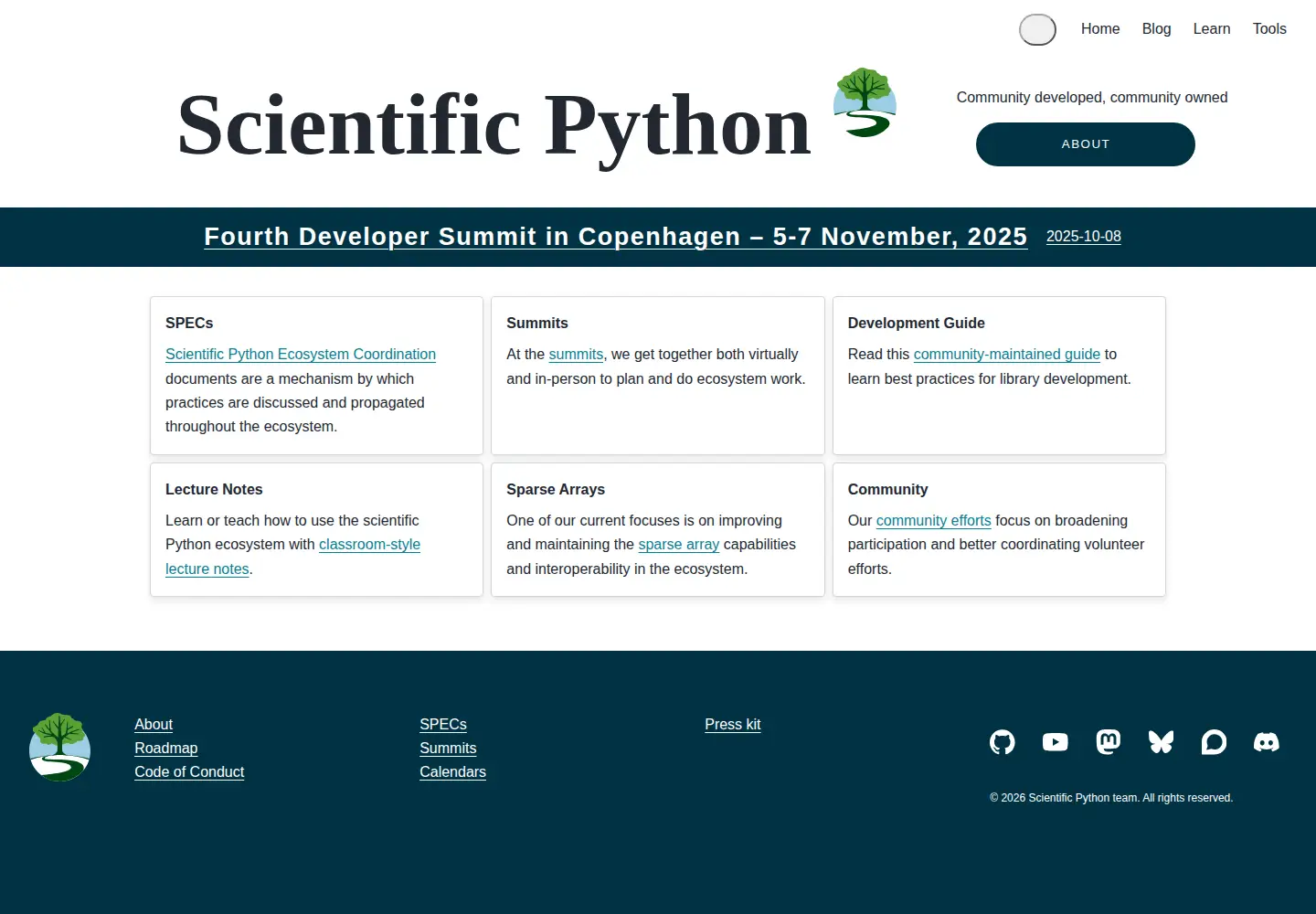Viewport: 1316px width, 914px height.
Task: Open the community efforts link
Action: [x=934, y=521]
